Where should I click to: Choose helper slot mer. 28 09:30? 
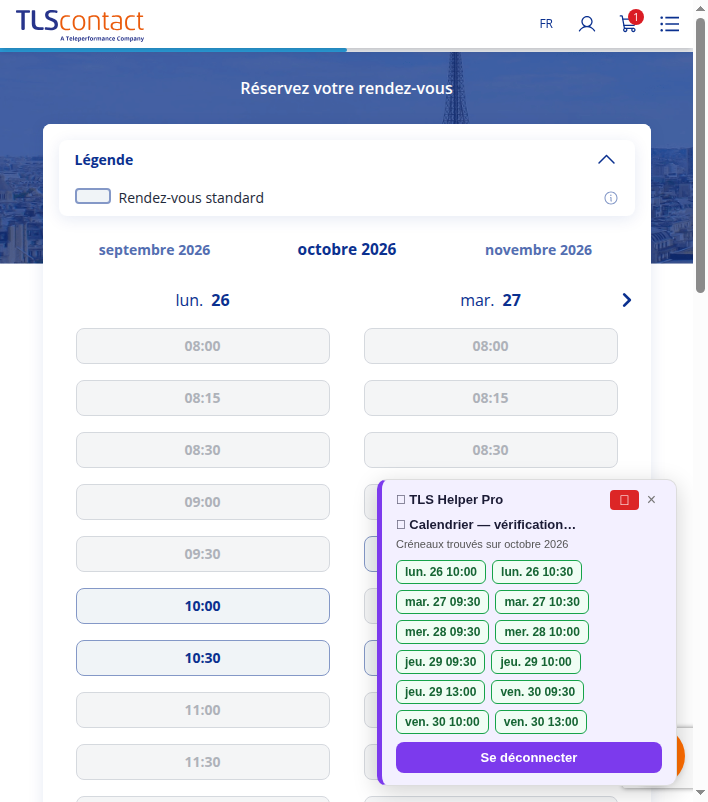click(442, 632)
